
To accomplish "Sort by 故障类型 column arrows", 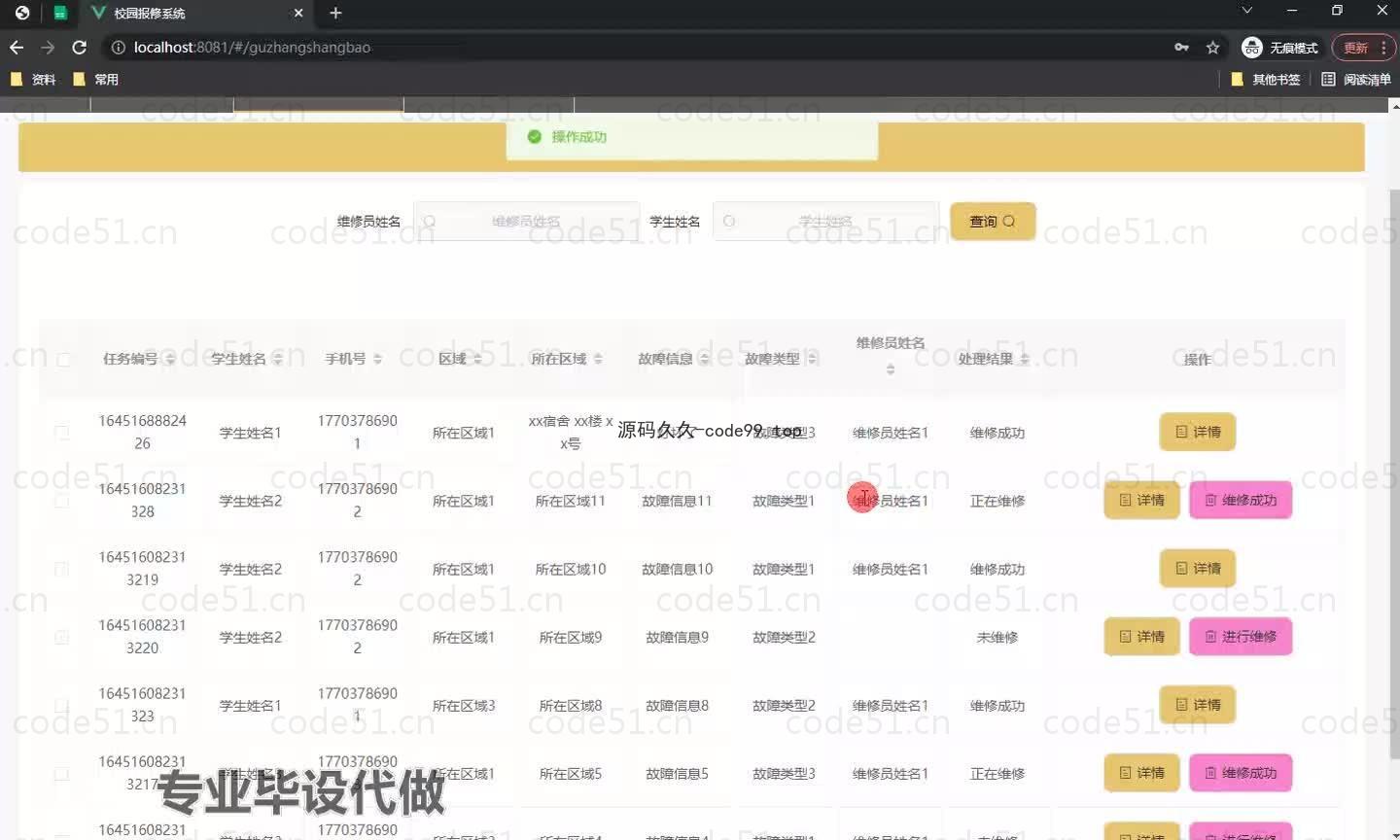I will pos(812,359).
